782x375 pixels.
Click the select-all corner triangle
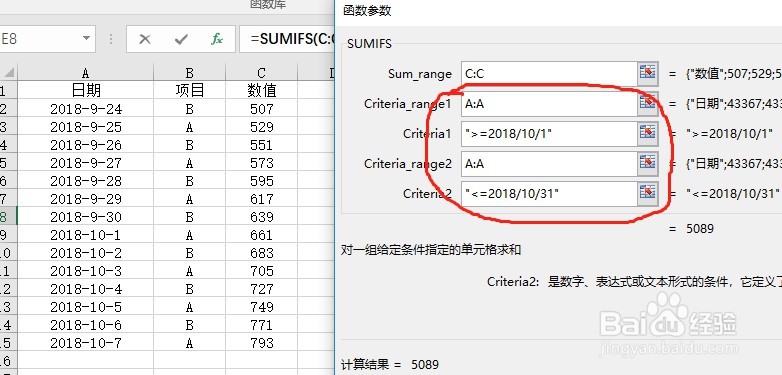[9, 73]
